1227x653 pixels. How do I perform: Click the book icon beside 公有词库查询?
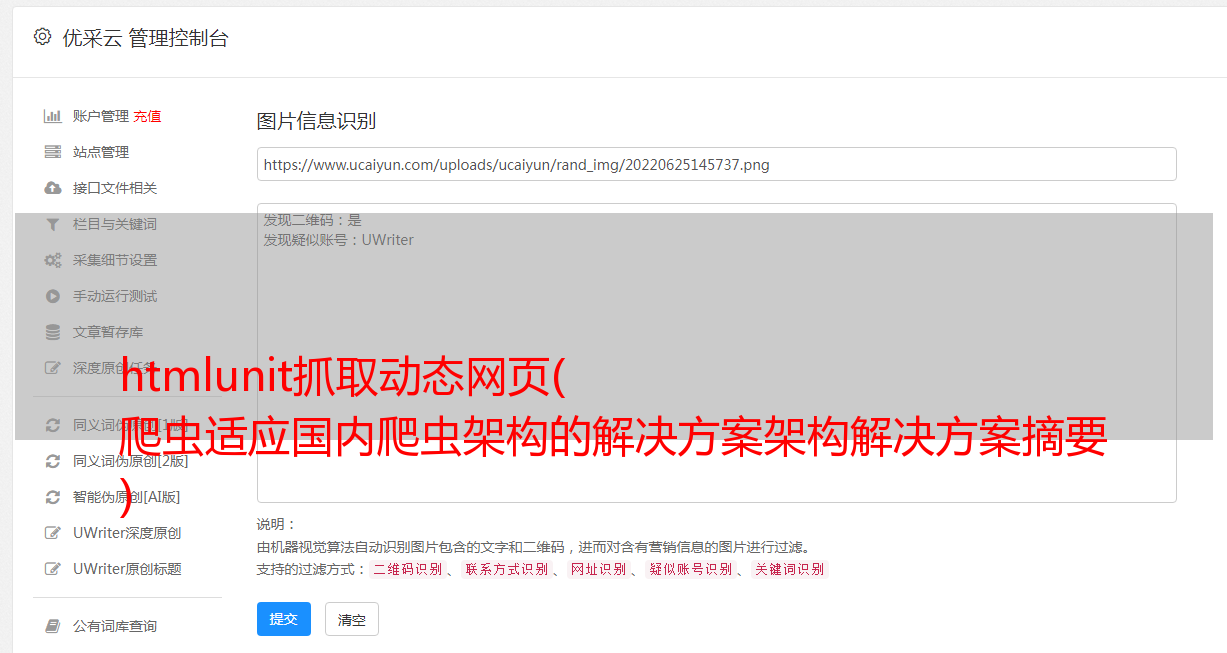[53, 626]
